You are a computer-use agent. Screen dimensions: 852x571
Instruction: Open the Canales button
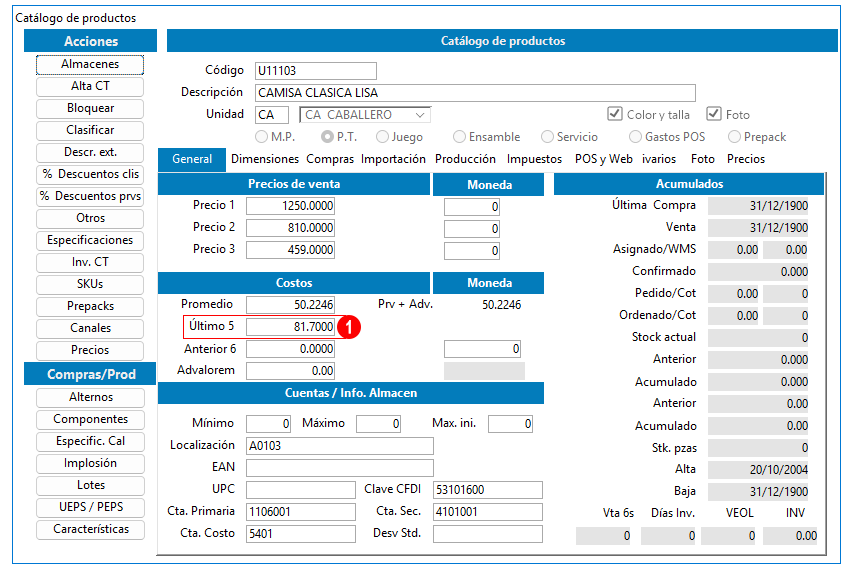point(90,328)
